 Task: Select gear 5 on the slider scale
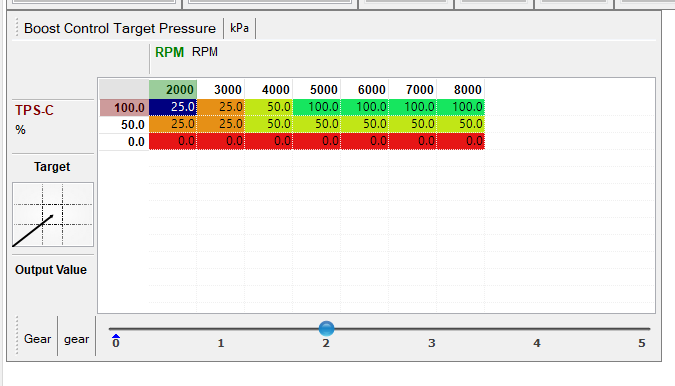pos(641,343)
